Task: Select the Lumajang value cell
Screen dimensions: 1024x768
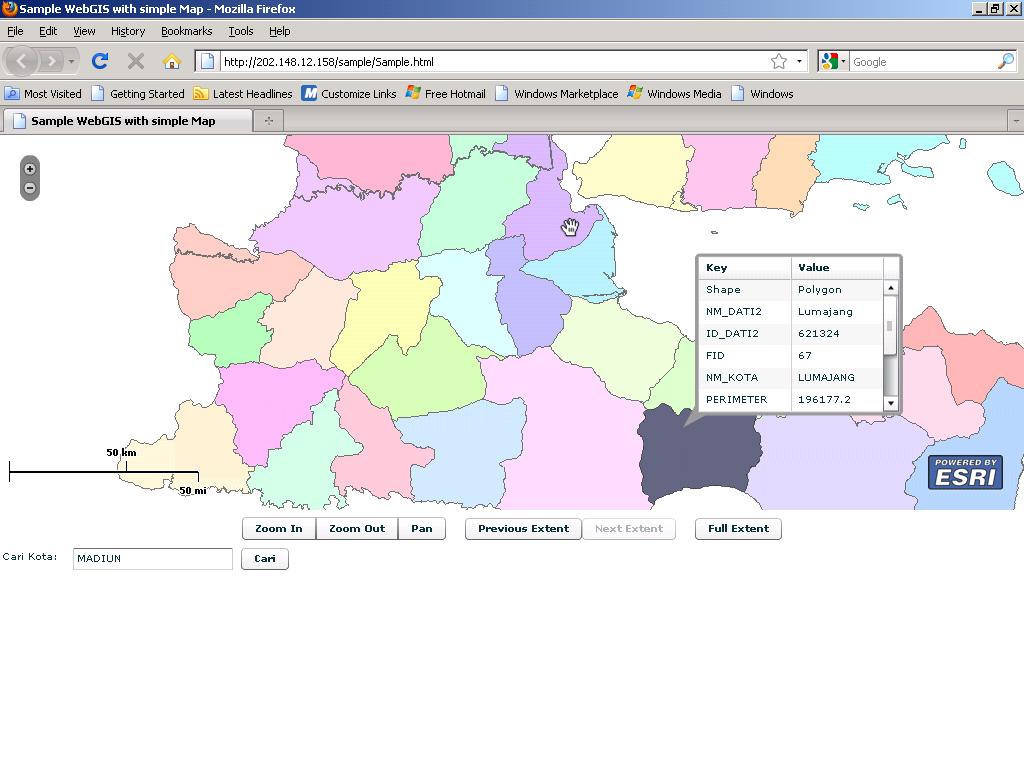Action: (837, 312)
